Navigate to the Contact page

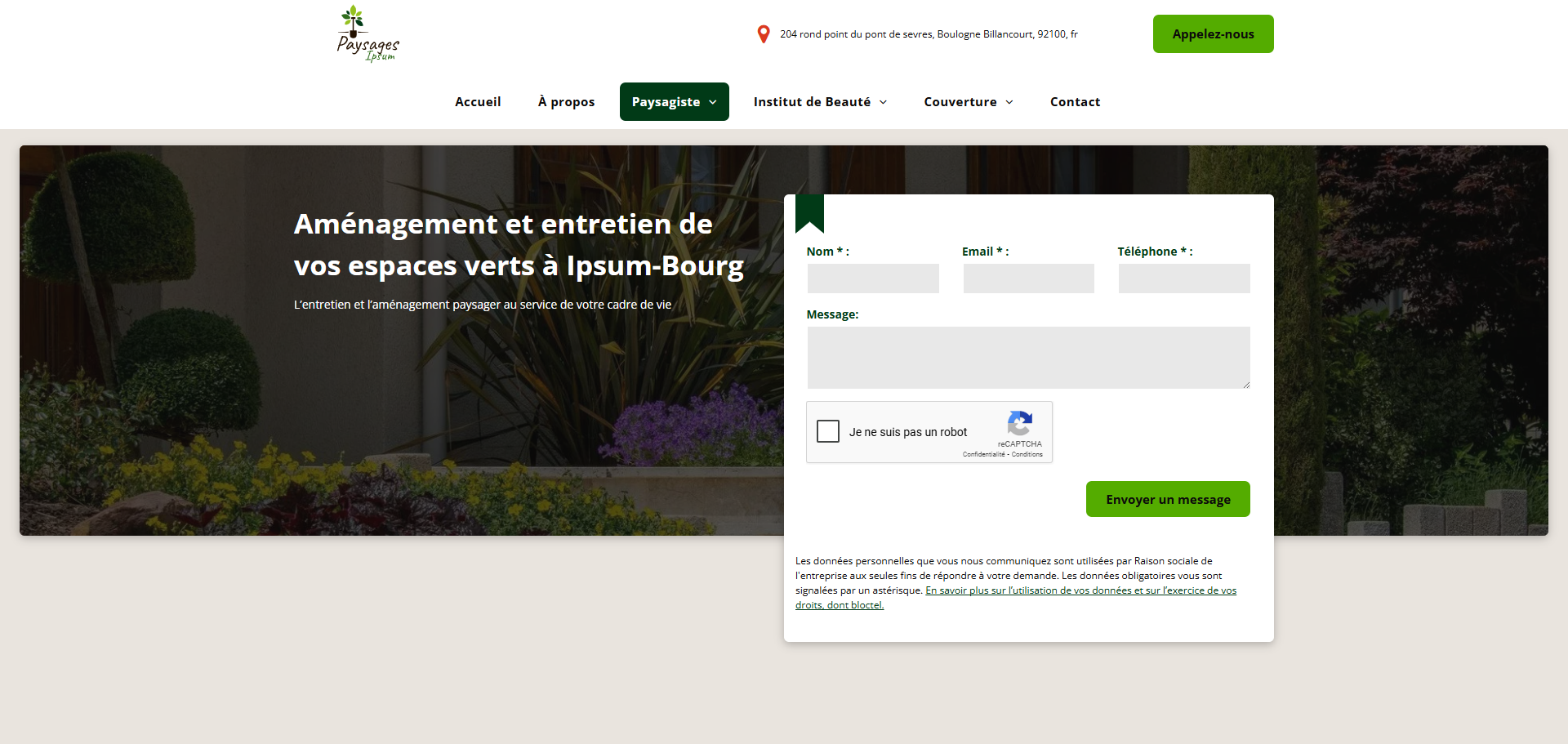[x=1075, y=102]
